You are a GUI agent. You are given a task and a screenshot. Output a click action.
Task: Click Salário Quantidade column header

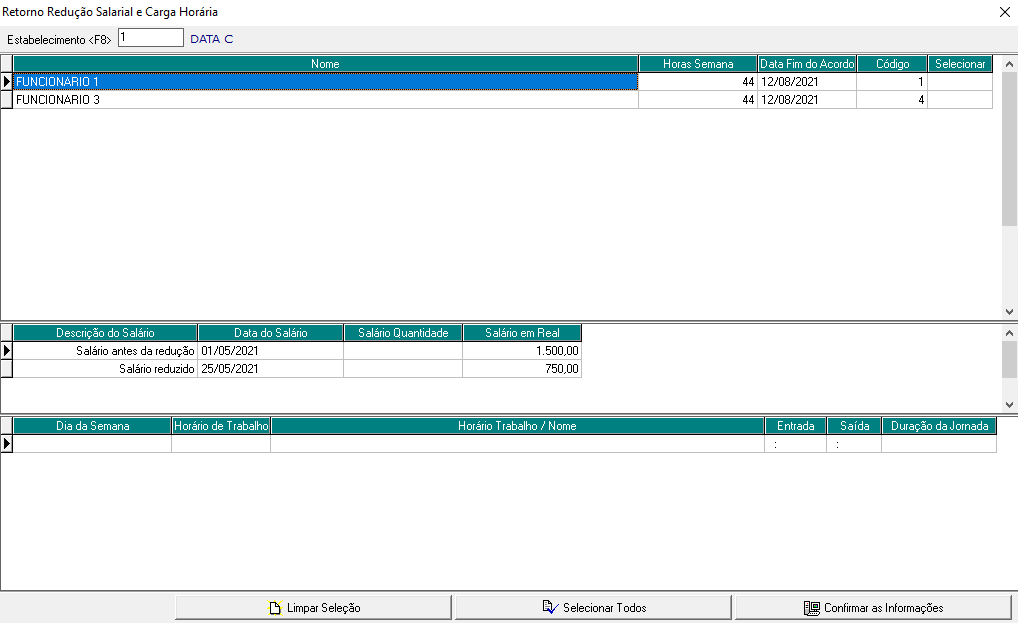coord(403,333)
